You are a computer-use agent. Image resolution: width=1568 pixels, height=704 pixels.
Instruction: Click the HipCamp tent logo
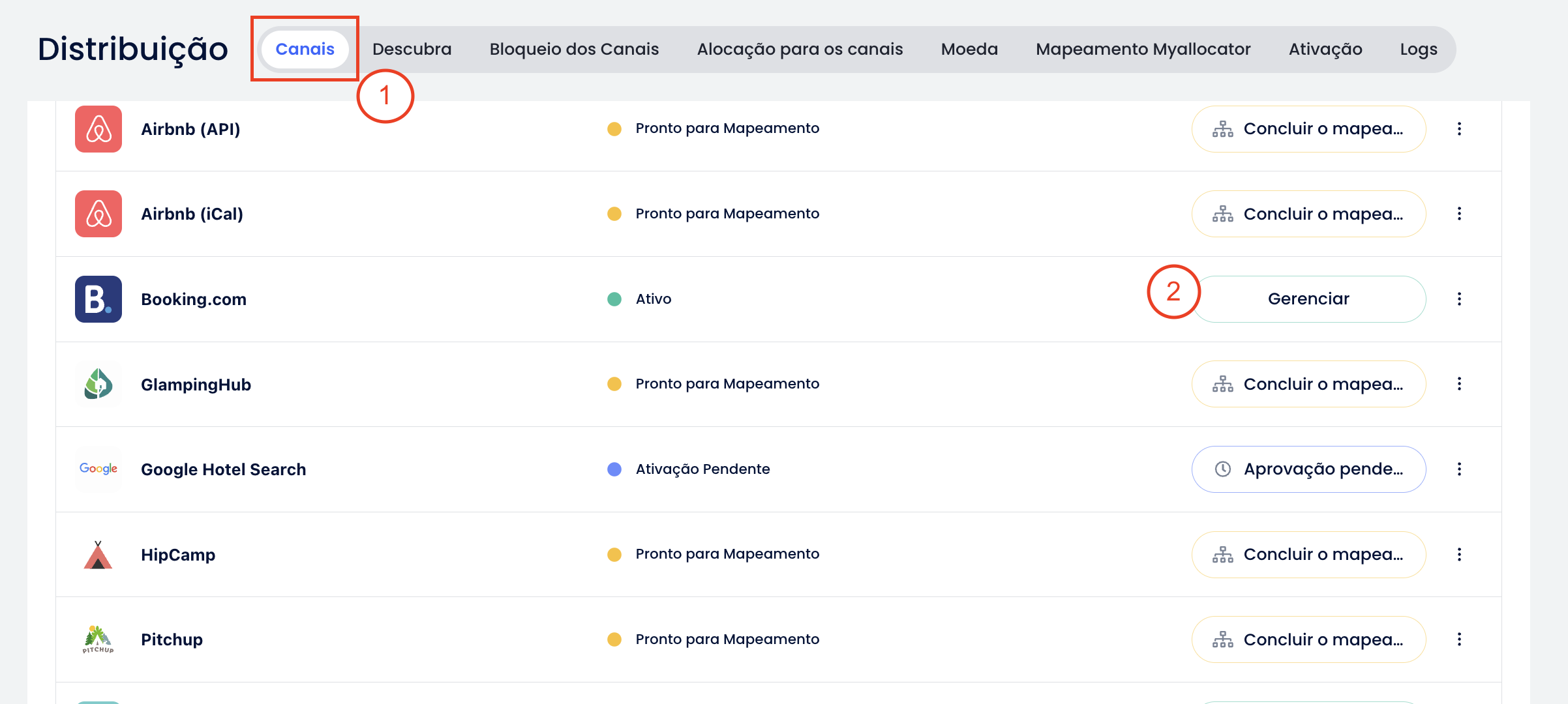point(98,555)
